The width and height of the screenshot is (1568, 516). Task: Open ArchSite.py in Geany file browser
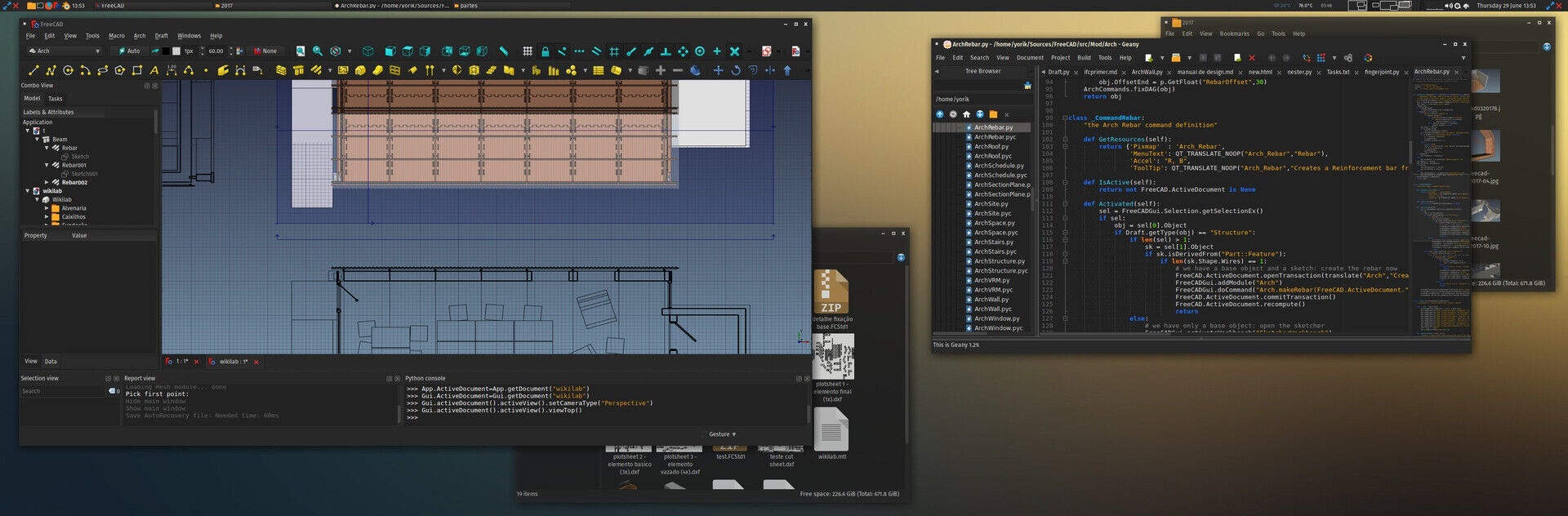click(x=991, y=204)
